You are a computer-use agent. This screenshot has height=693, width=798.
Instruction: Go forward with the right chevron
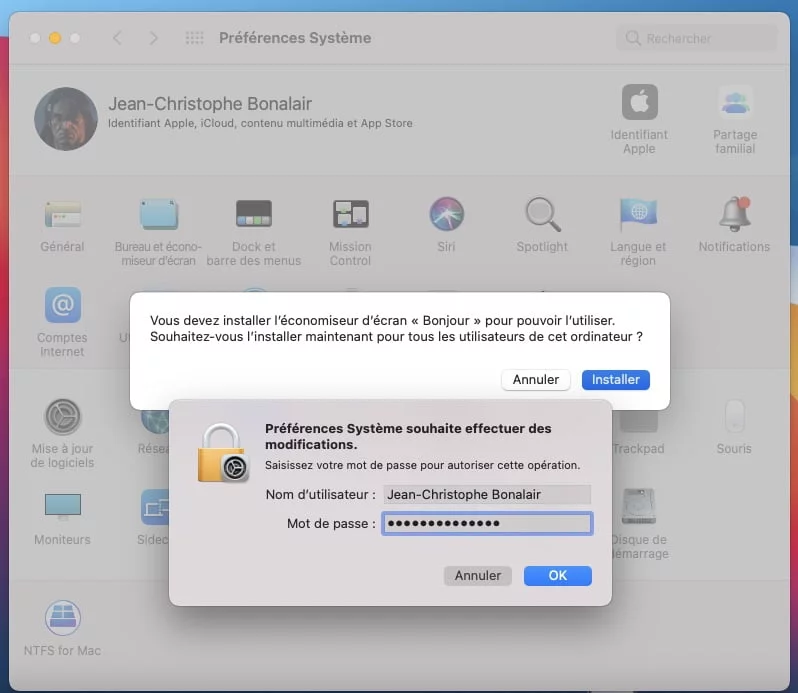point(154,38)
